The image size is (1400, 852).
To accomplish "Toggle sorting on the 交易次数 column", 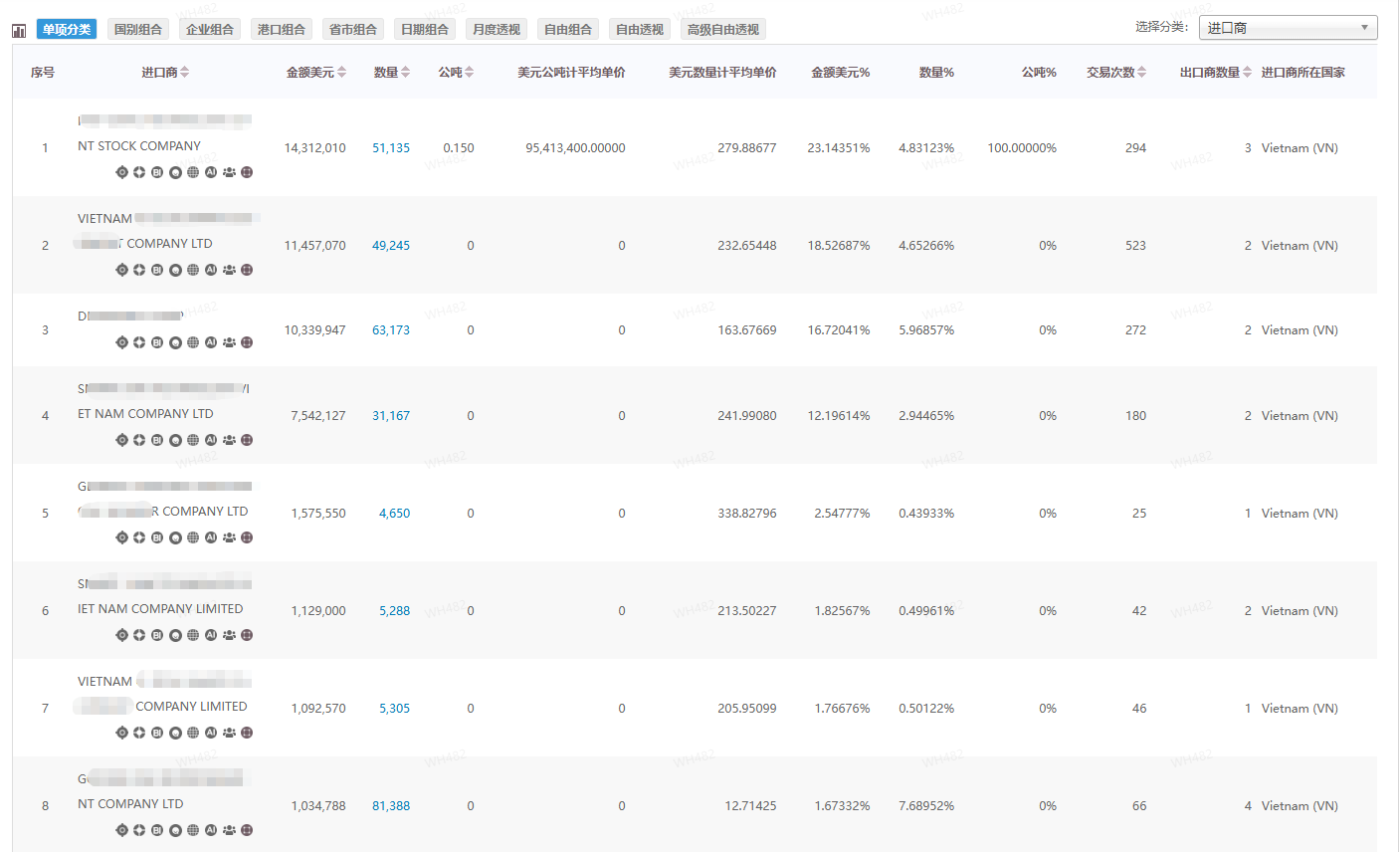I will click(x=1141, y=72).
